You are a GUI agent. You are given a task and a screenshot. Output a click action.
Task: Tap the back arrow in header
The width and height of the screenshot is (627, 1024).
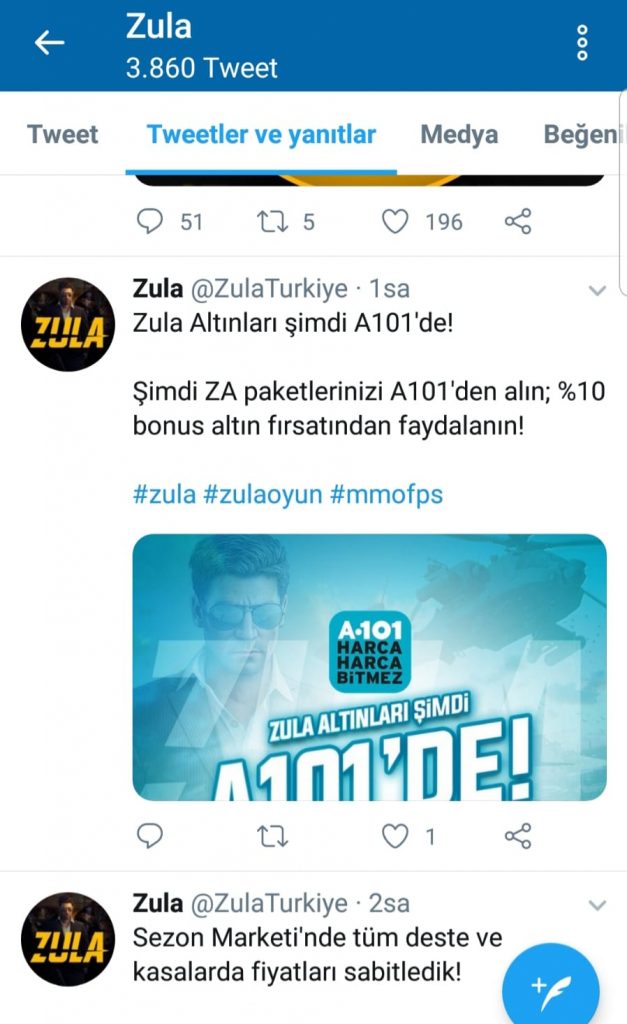tap(49, 43)
